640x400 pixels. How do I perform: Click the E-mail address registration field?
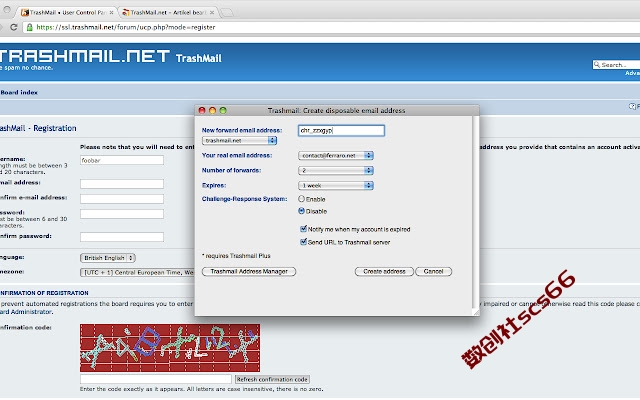pyautogui.click(x=122, y=184)
